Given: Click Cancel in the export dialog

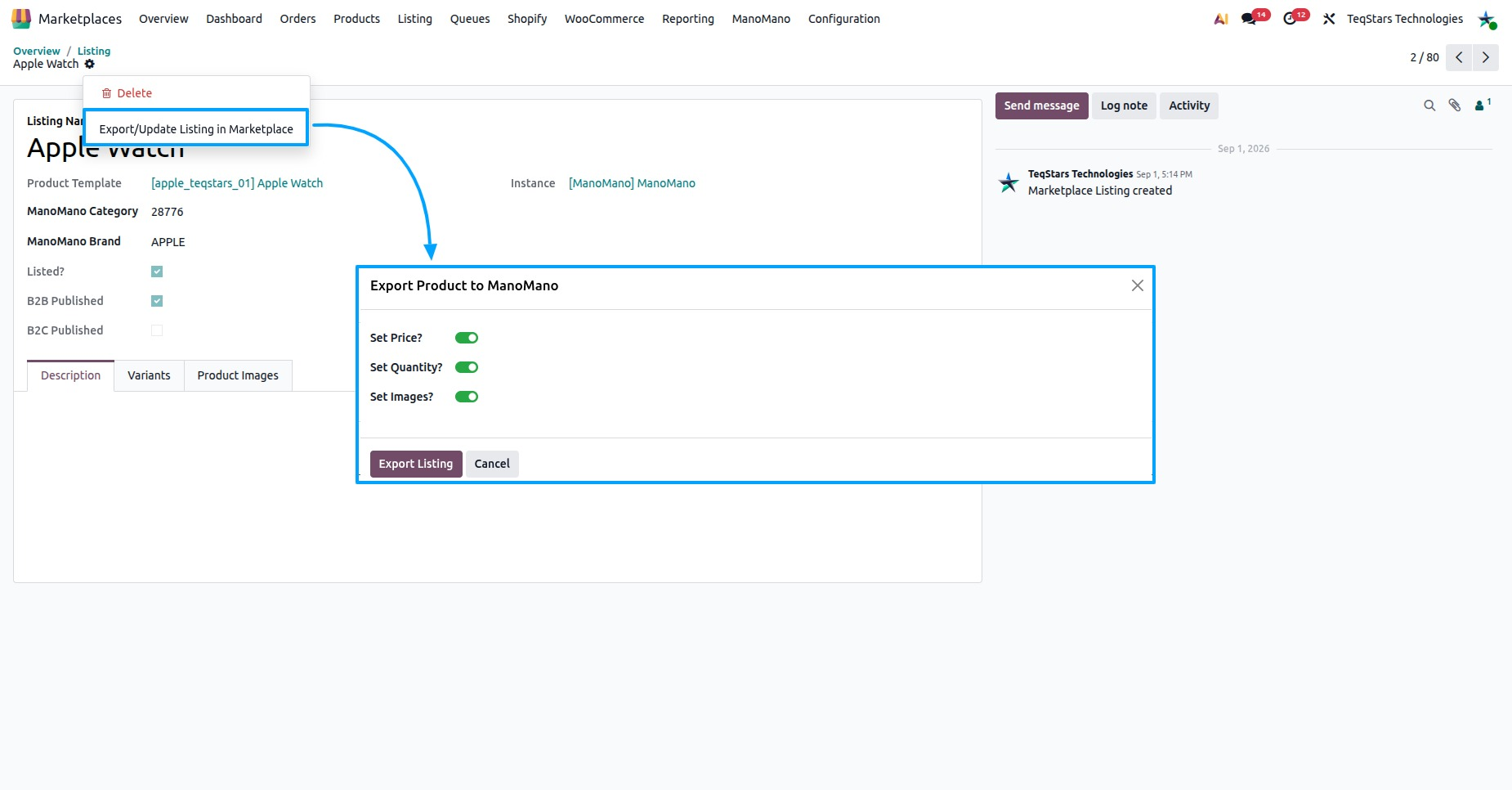Looking at the screenshot, I should pyautogui.click(x=492, y=464).
